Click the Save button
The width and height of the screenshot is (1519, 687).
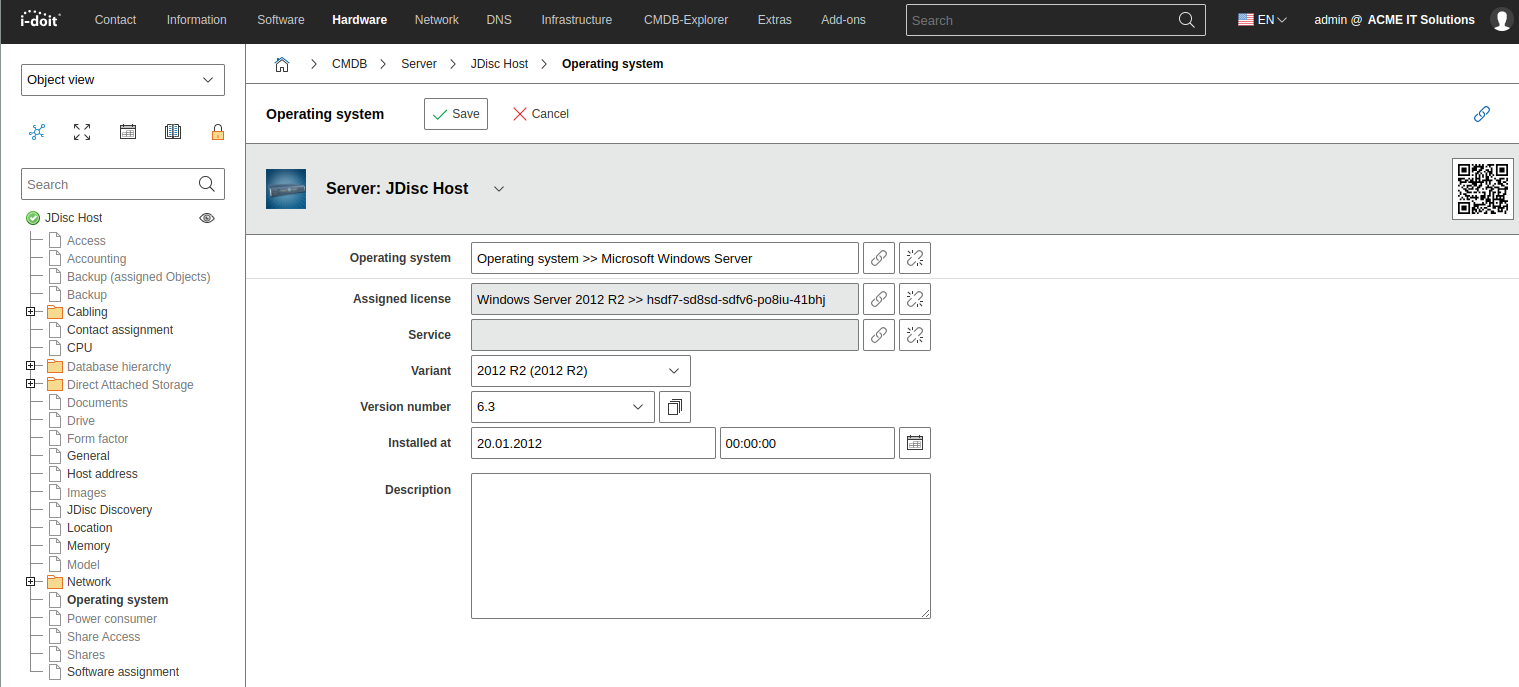[456, 114]
